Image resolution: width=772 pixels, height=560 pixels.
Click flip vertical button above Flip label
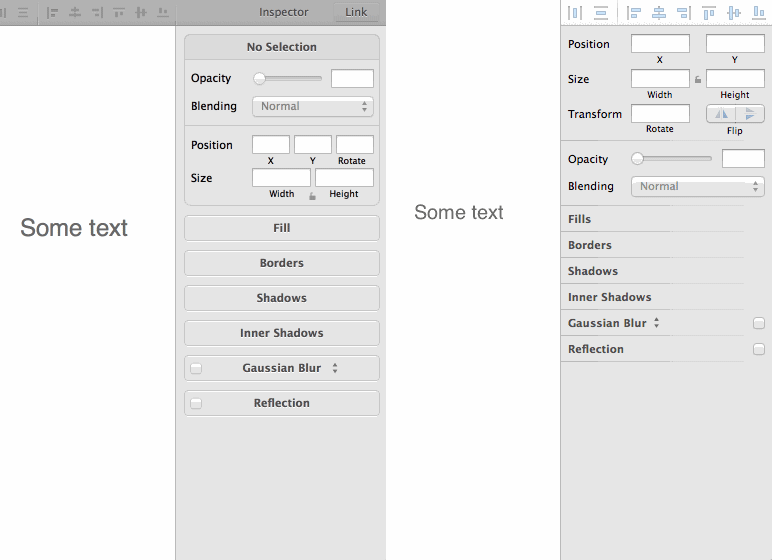(750, 114)
